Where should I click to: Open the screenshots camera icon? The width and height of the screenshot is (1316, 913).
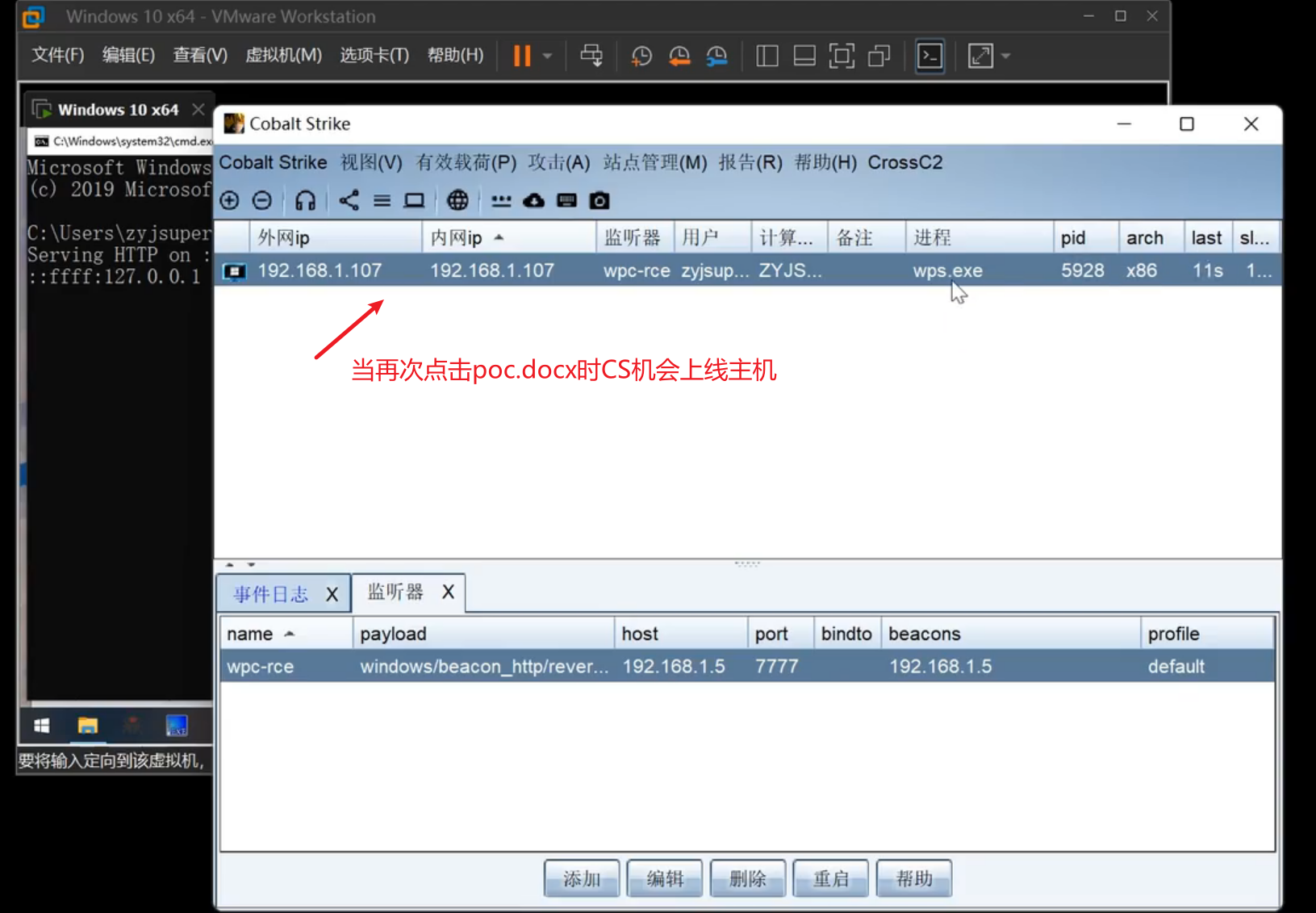(x=600, y=200)
